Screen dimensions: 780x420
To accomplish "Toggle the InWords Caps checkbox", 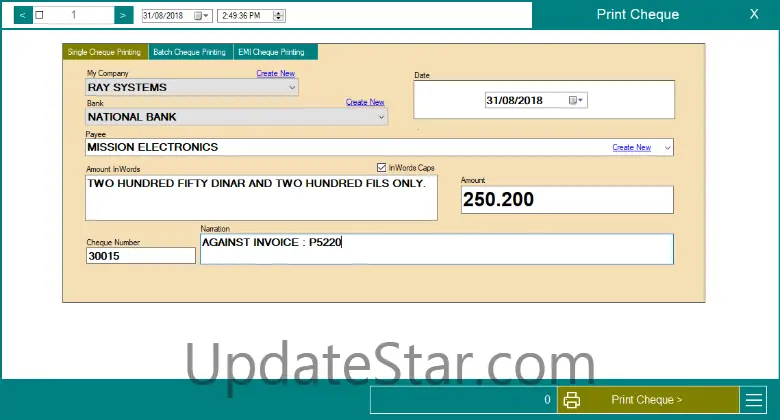I will [x=382, y=168].
